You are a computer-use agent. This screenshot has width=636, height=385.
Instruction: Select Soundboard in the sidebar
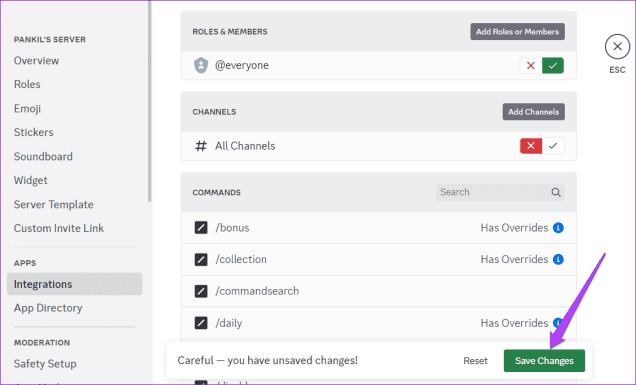tap(43, 157)
